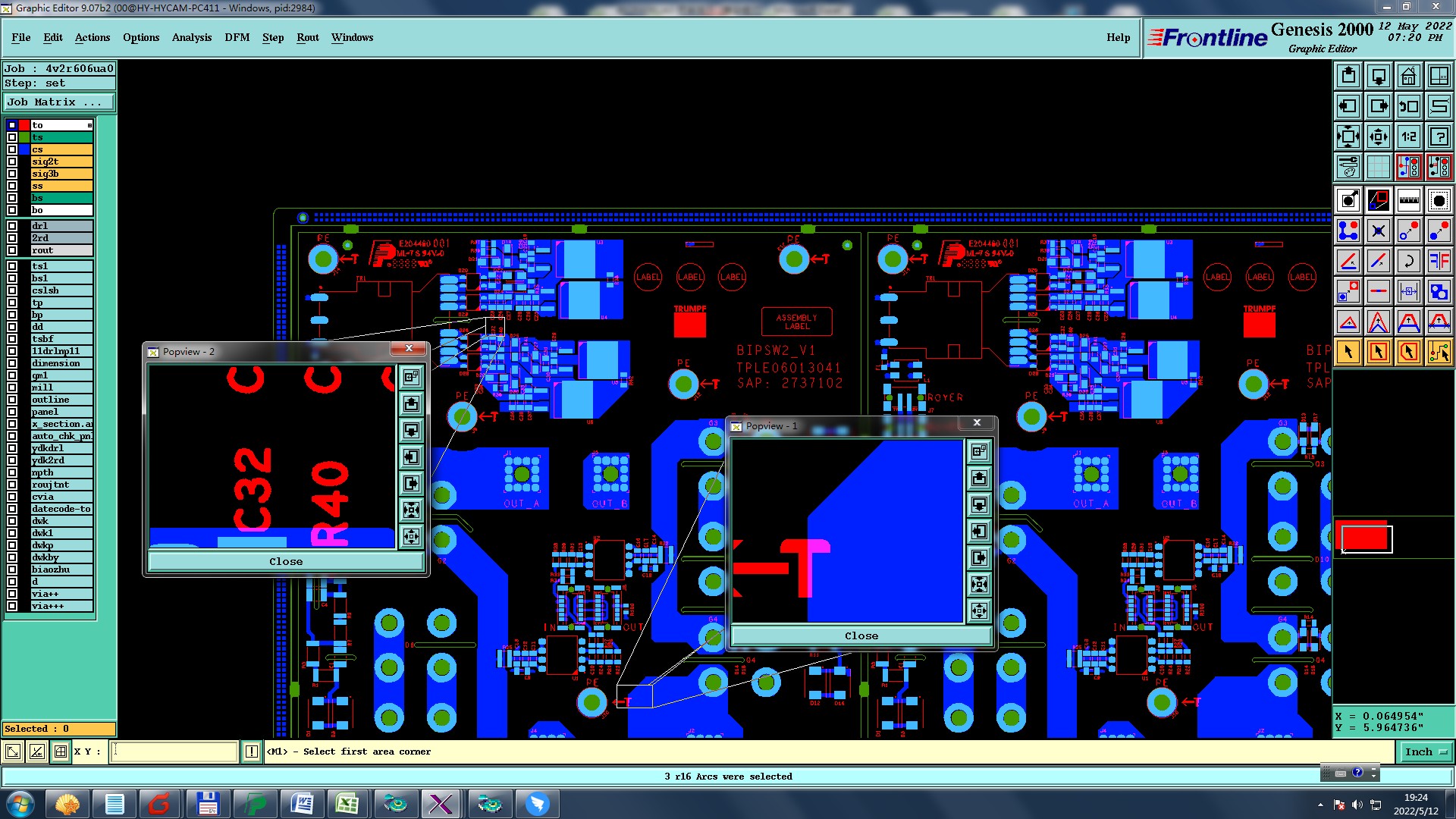The height and width of the screenshot is (819, 1456).
Task: Open the Job Matrix ... selector
Action: coord(59,102)
